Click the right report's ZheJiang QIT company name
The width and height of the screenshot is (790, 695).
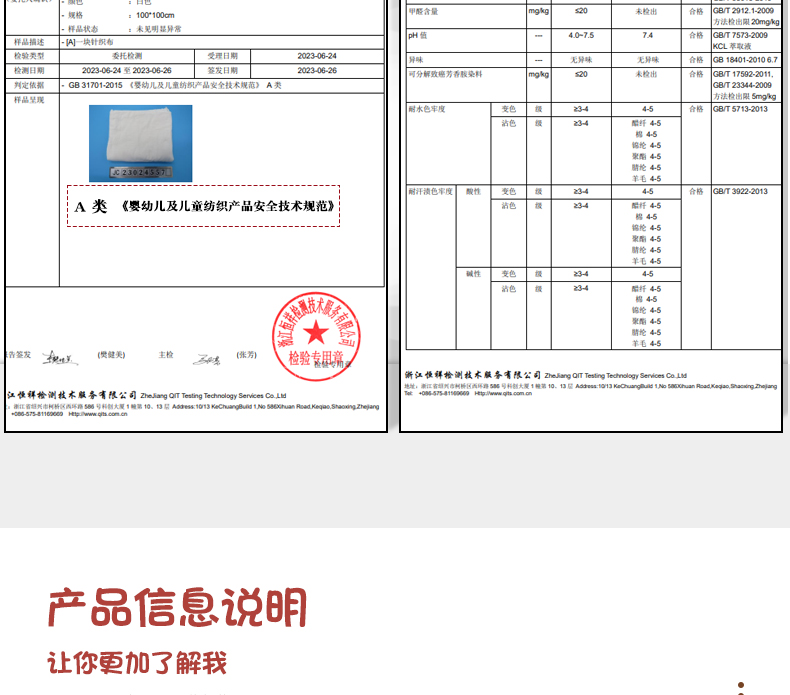click(616, 375)
